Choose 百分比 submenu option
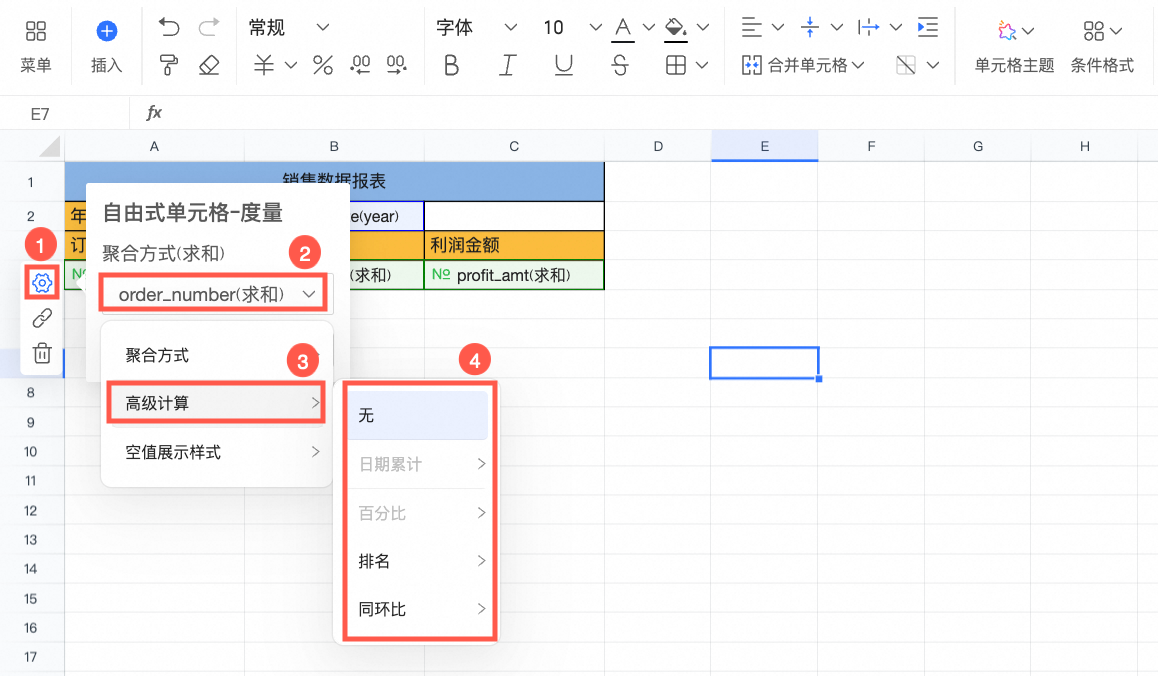The image size is (1158, 676). 418,513
